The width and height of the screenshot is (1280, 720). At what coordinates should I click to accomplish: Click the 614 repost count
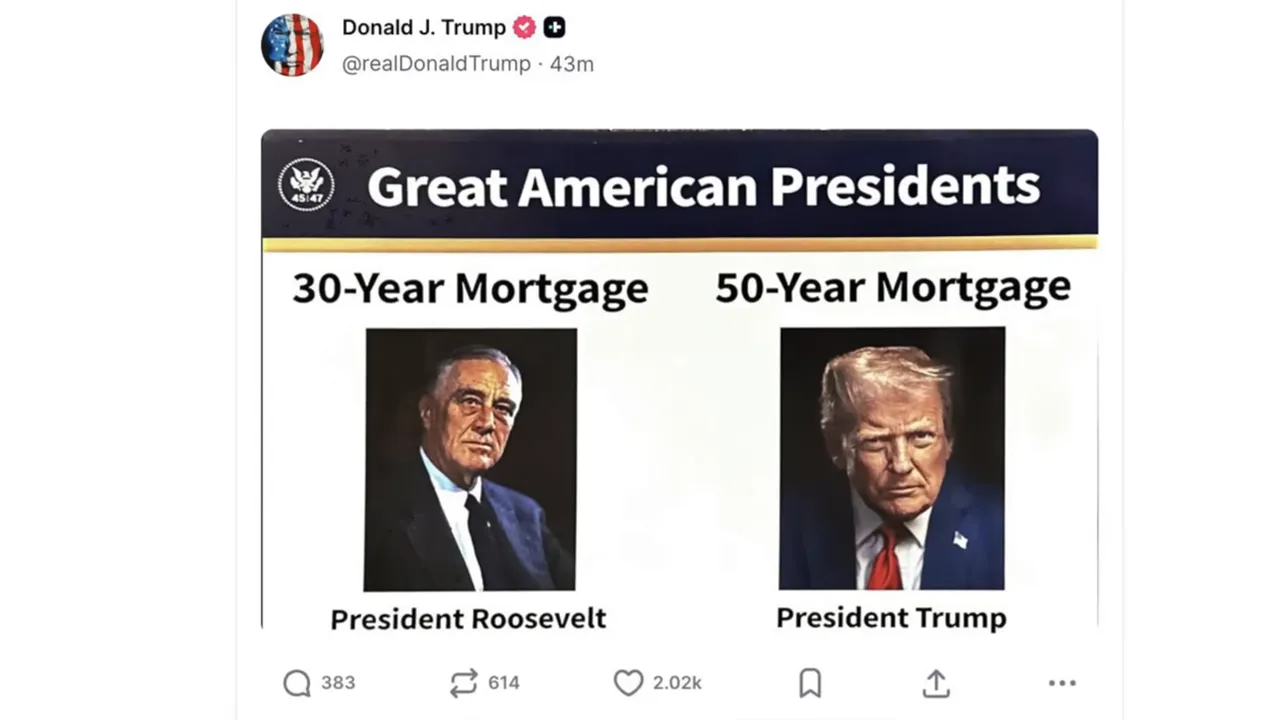pos(505,683)
